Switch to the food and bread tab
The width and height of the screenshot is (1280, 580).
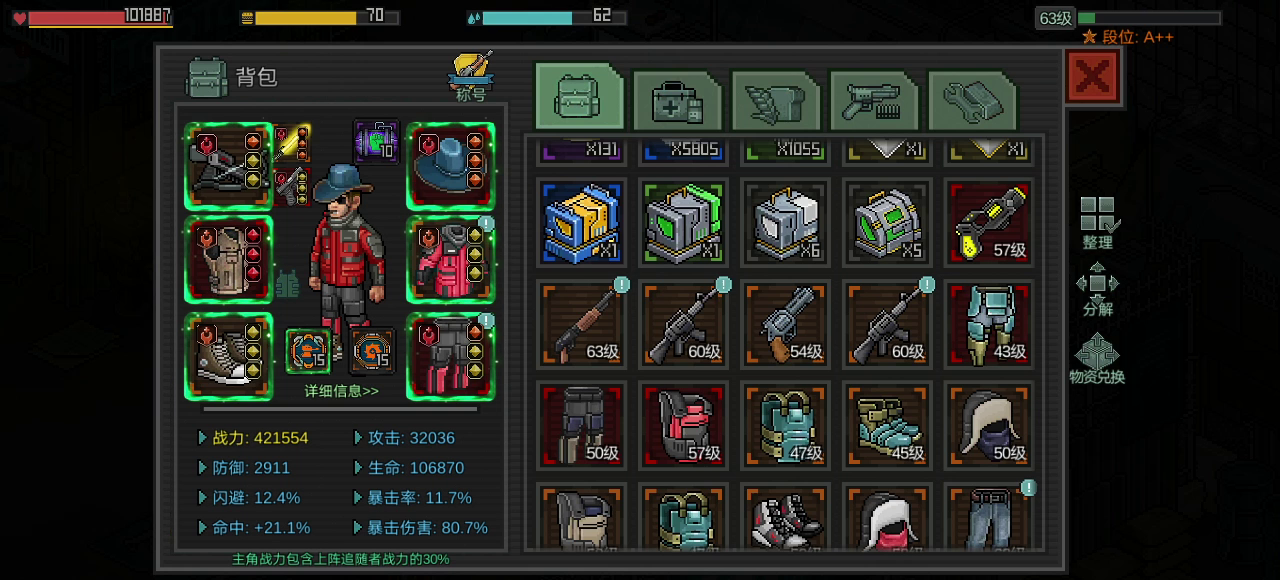coord(775,101)
